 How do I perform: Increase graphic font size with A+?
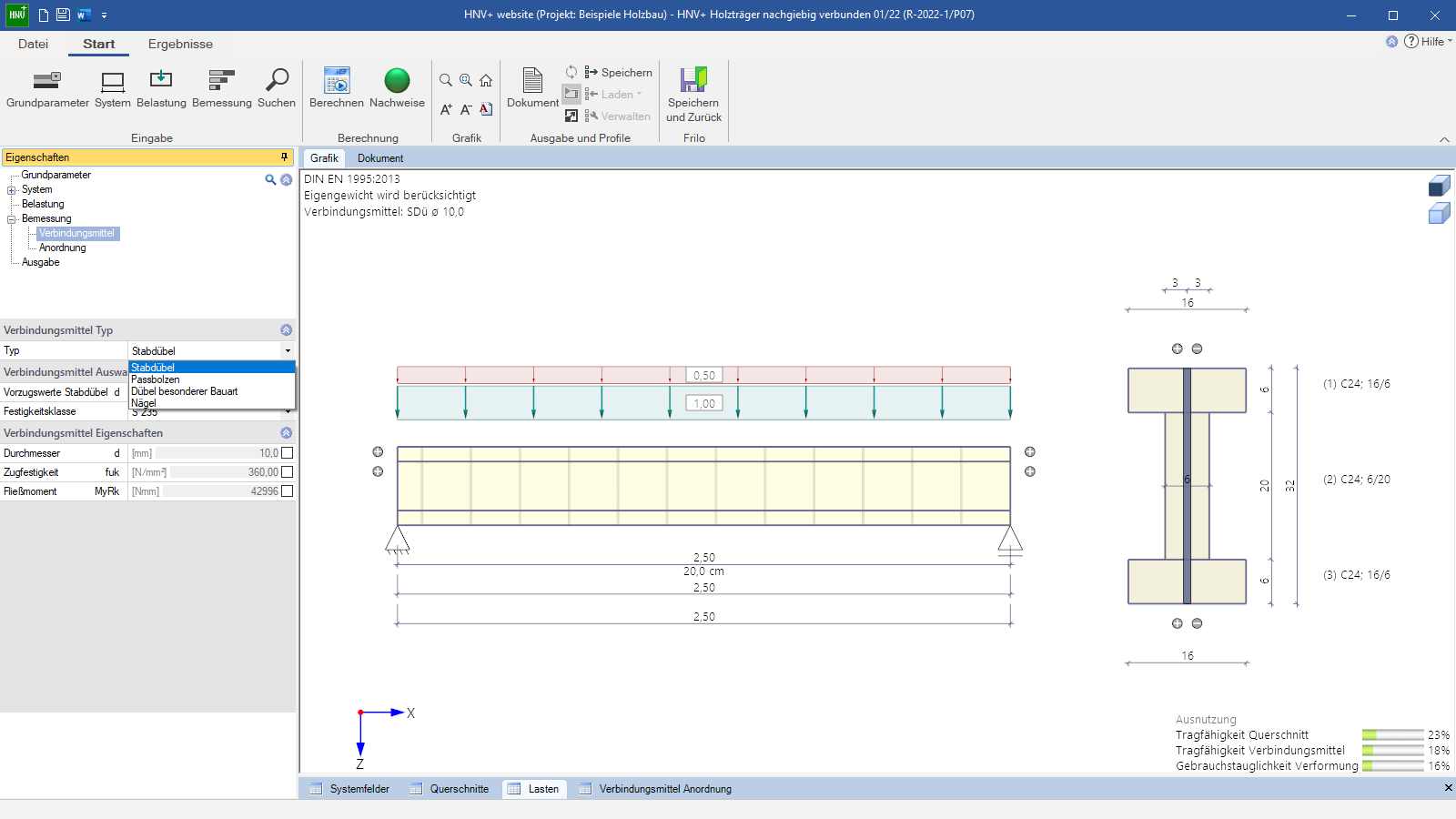446,109
